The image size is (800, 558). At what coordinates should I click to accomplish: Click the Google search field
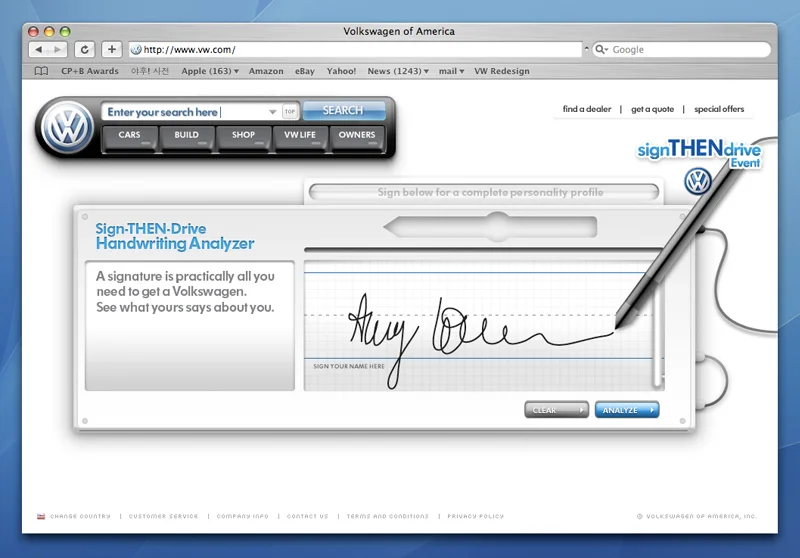click(682, 49)
